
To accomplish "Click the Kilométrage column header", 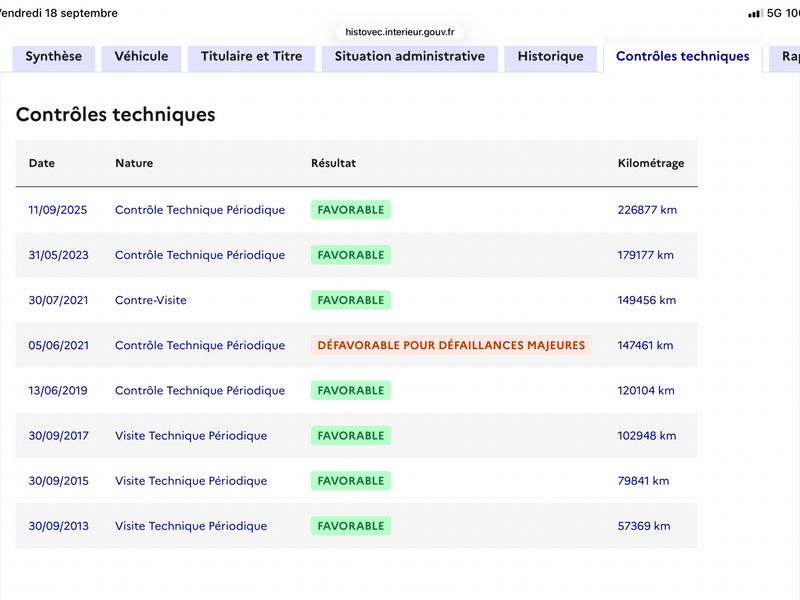I will pyautogui.click(x=651, y=163).
